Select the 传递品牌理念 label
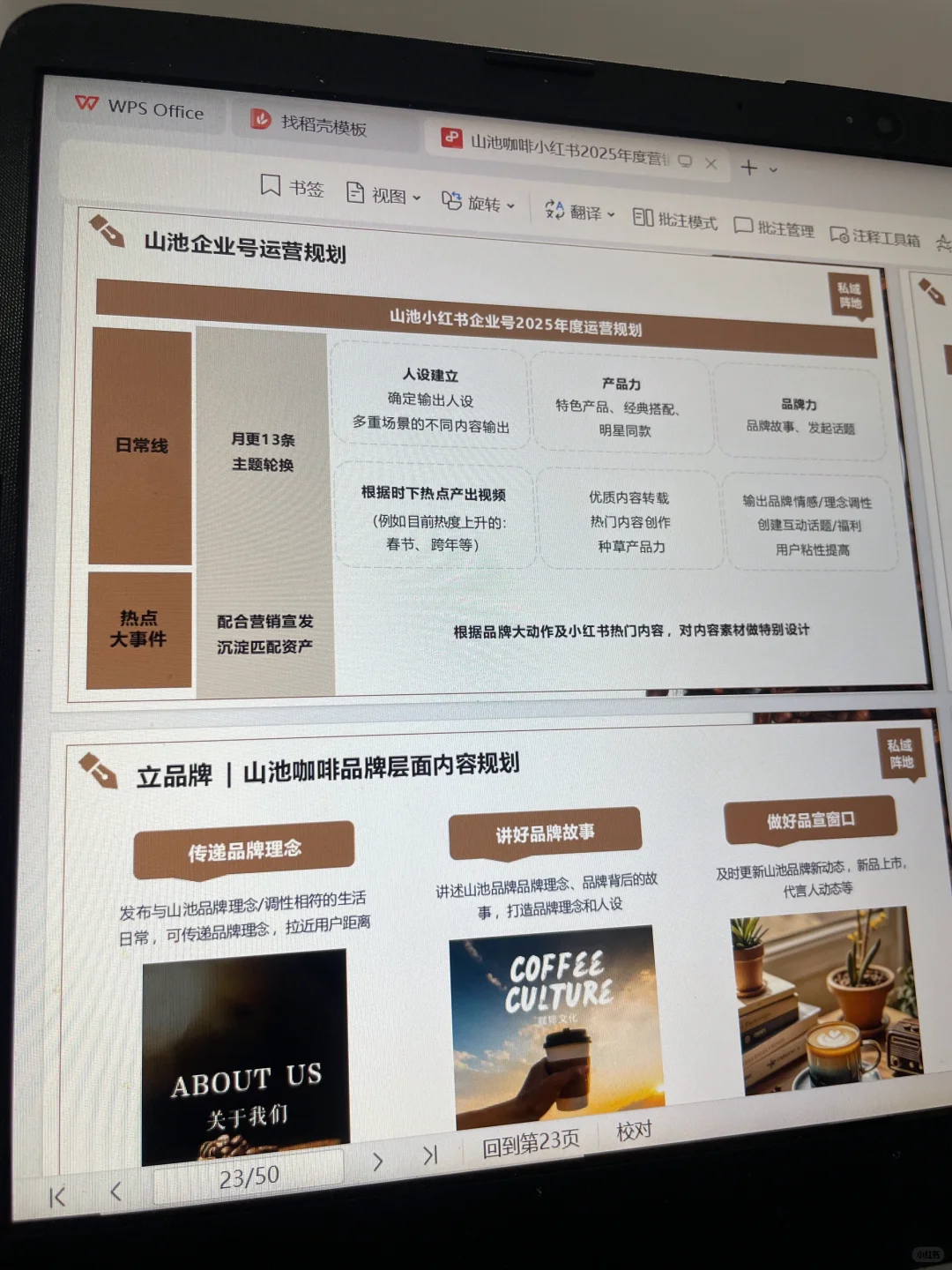 point(244,849)
